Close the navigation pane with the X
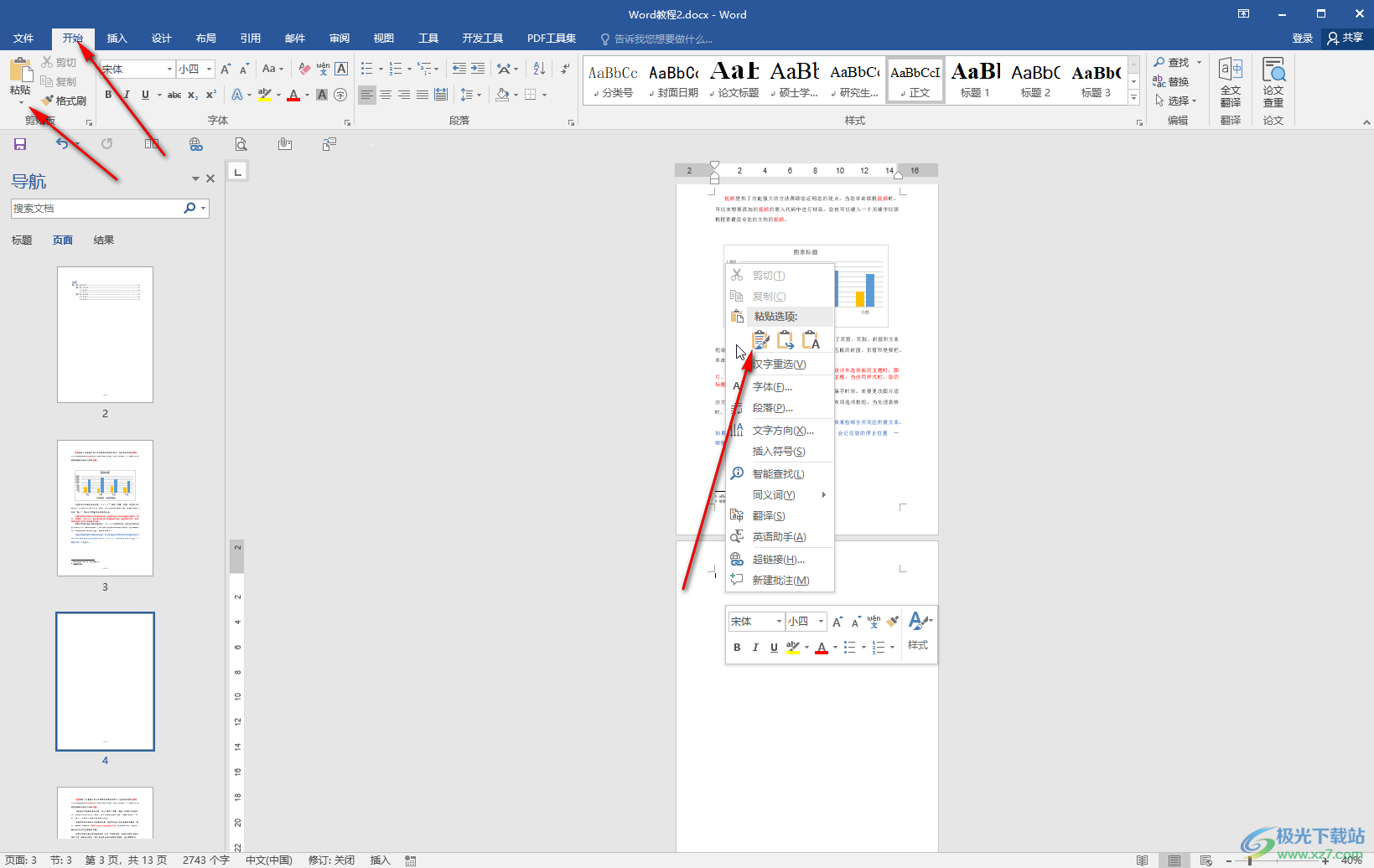Viewport: 1374px width, 868px height. (210, 178)
